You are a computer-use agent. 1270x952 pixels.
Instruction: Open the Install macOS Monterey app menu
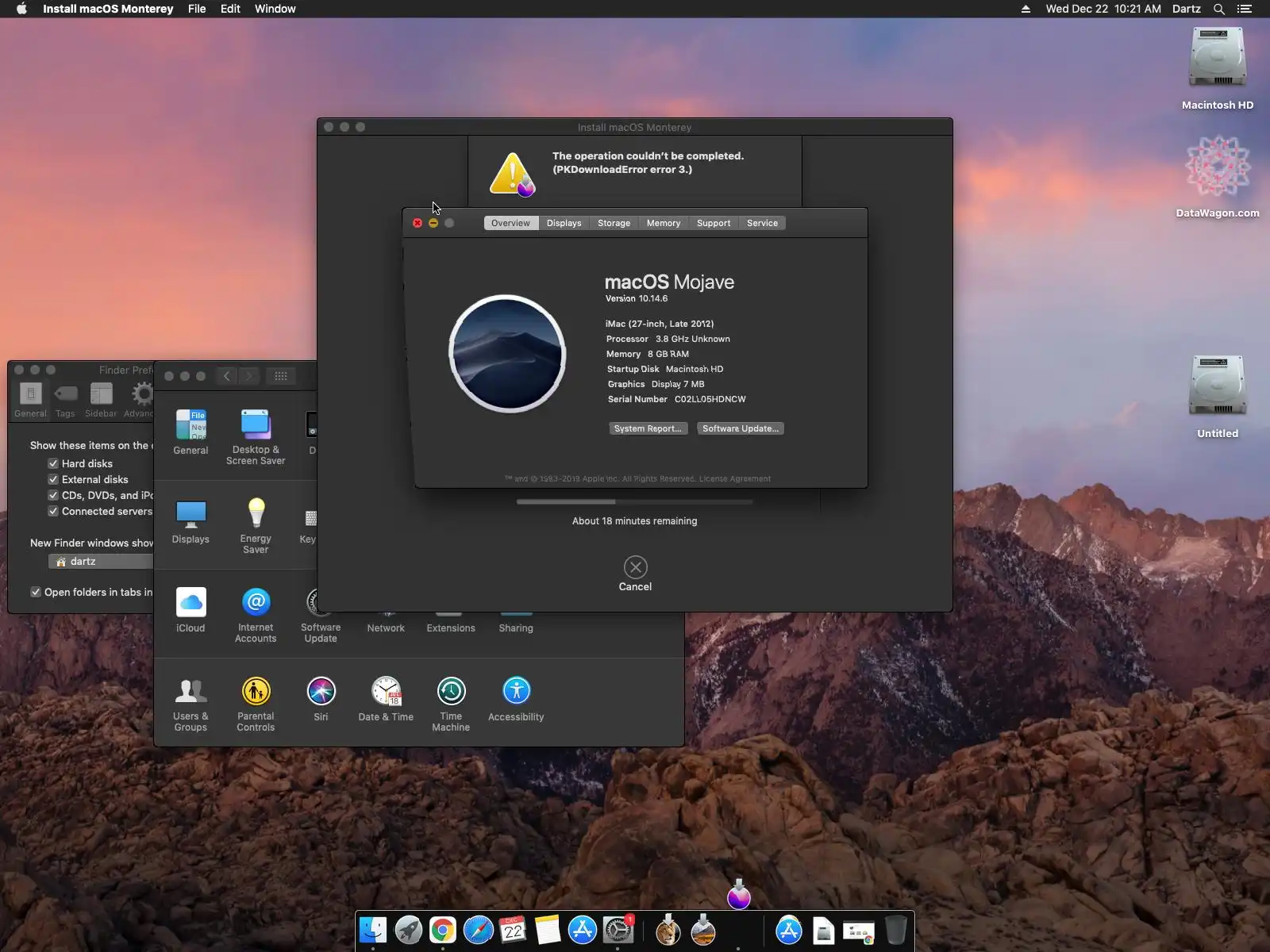click(108, 9)
